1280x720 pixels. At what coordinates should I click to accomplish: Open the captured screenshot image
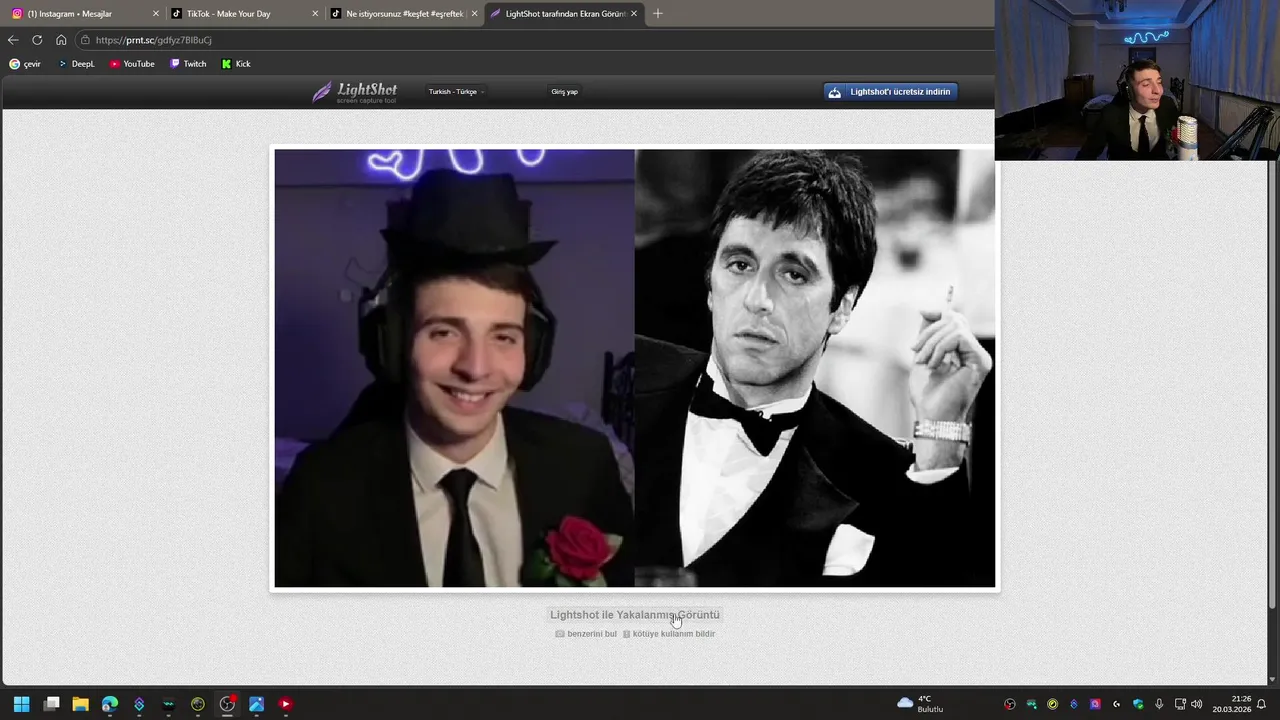[635, 368]
